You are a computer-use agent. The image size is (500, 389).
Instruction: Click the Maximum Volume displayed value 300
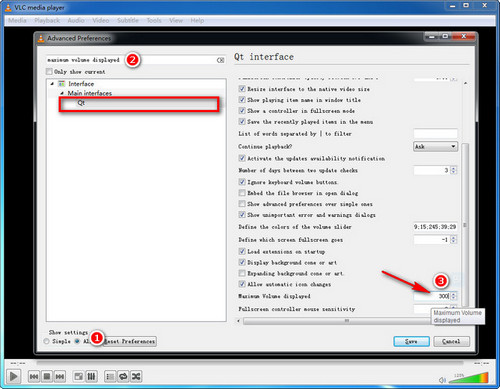[x=444, y=296]
